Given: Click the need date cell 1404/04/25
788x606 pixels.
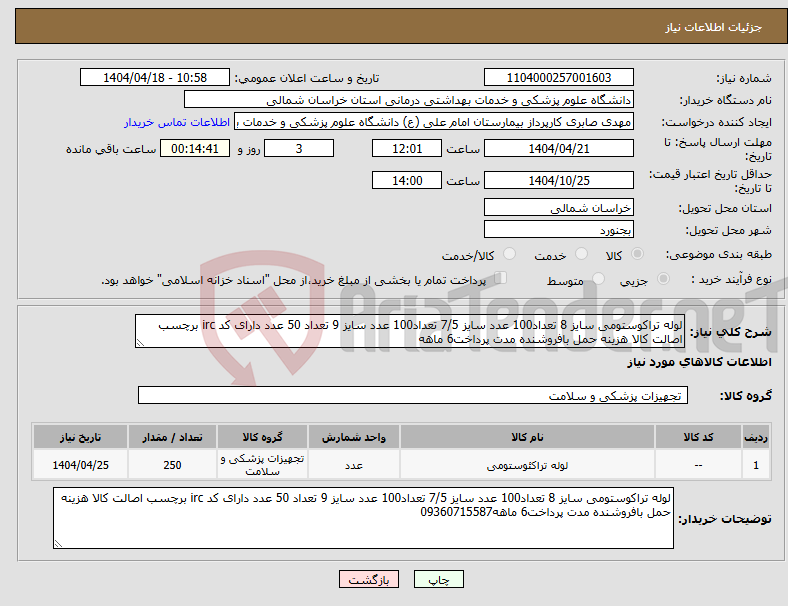Looking at the screenshot, I should 80,465.
